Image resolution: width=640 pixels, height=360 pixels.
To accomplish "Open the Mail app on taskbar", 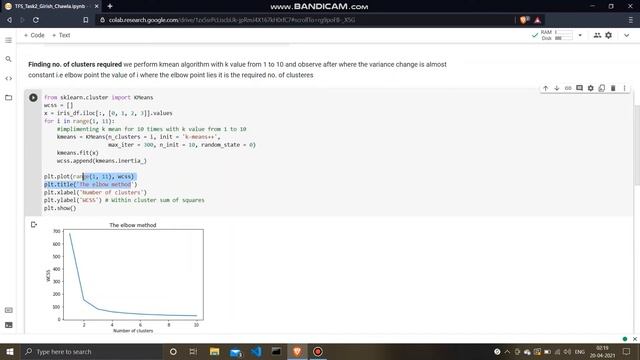I will 236,351.
